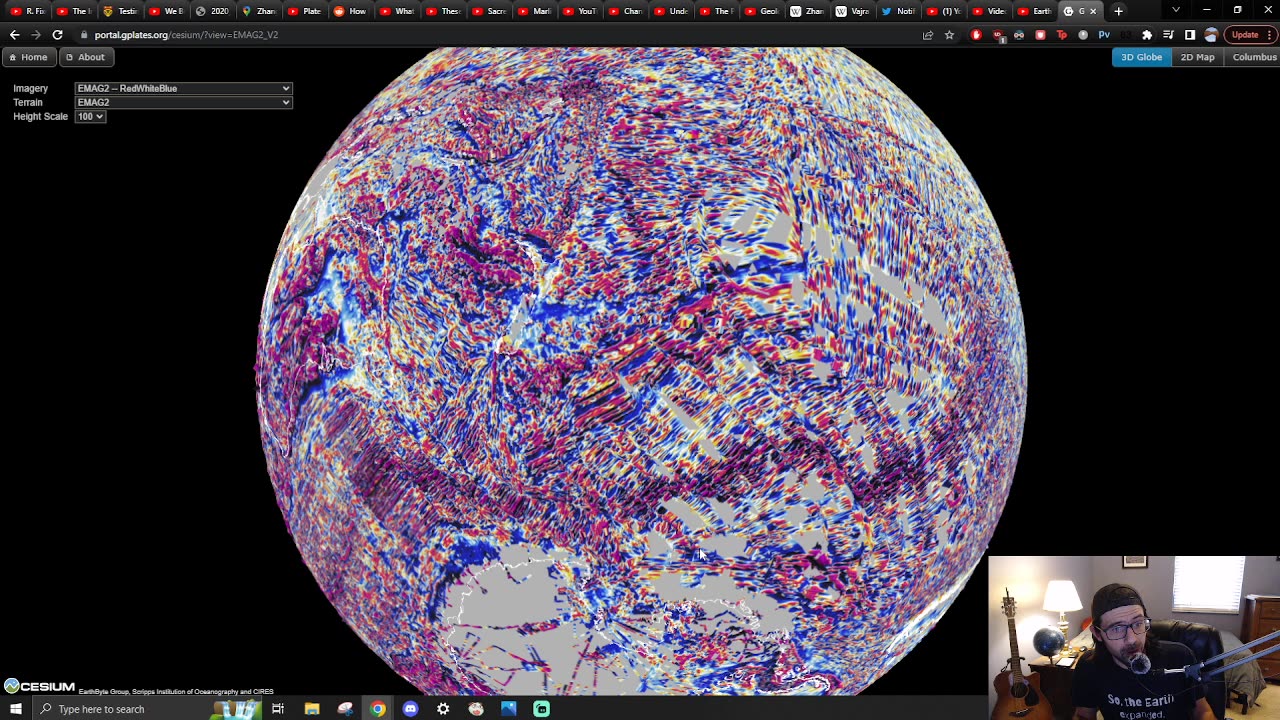
Task: Open the red hand ad-blocker extension
Action: tap(976, 35)
